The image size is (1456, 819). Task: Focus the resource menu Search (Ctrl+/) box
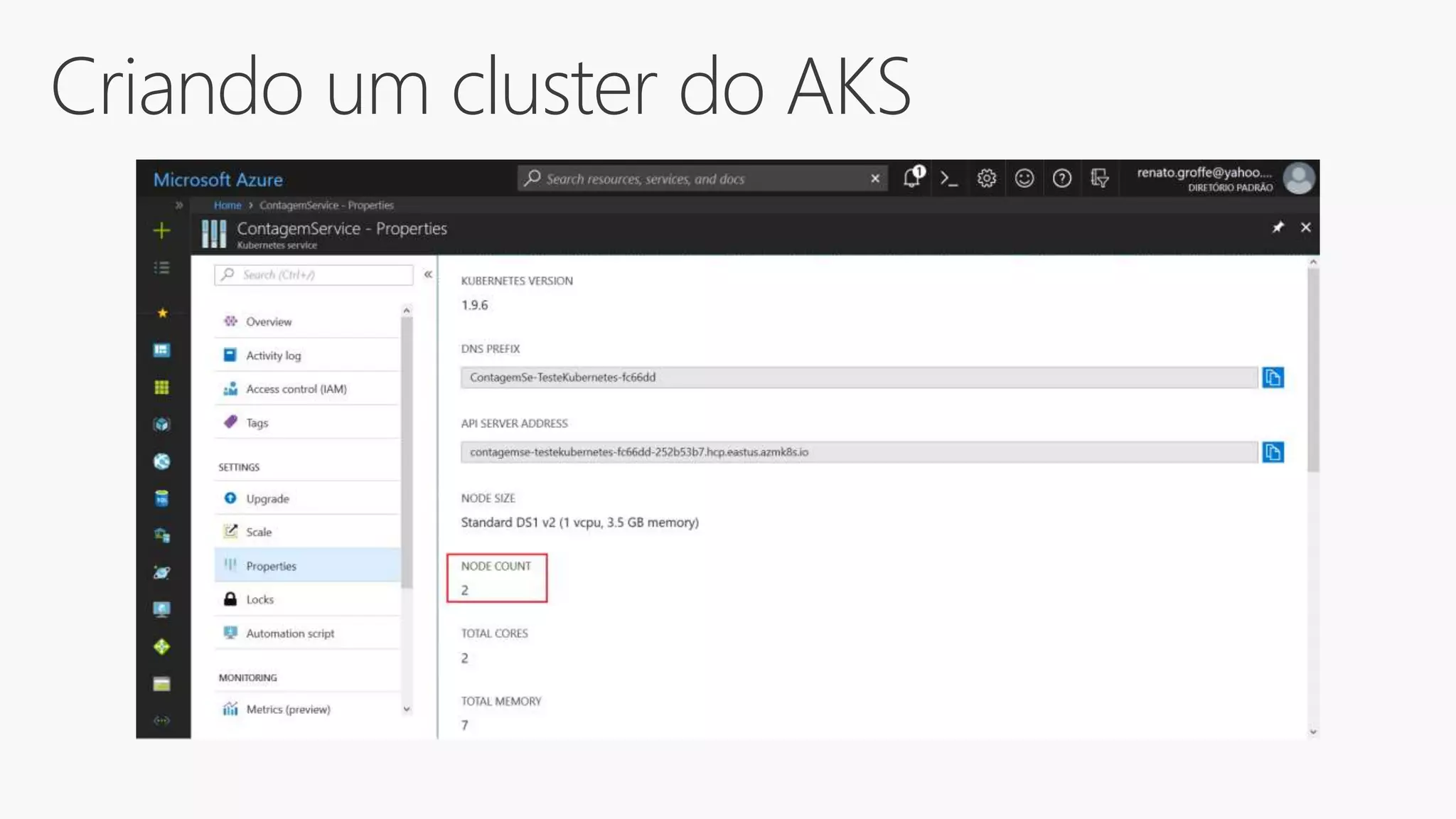314,274
